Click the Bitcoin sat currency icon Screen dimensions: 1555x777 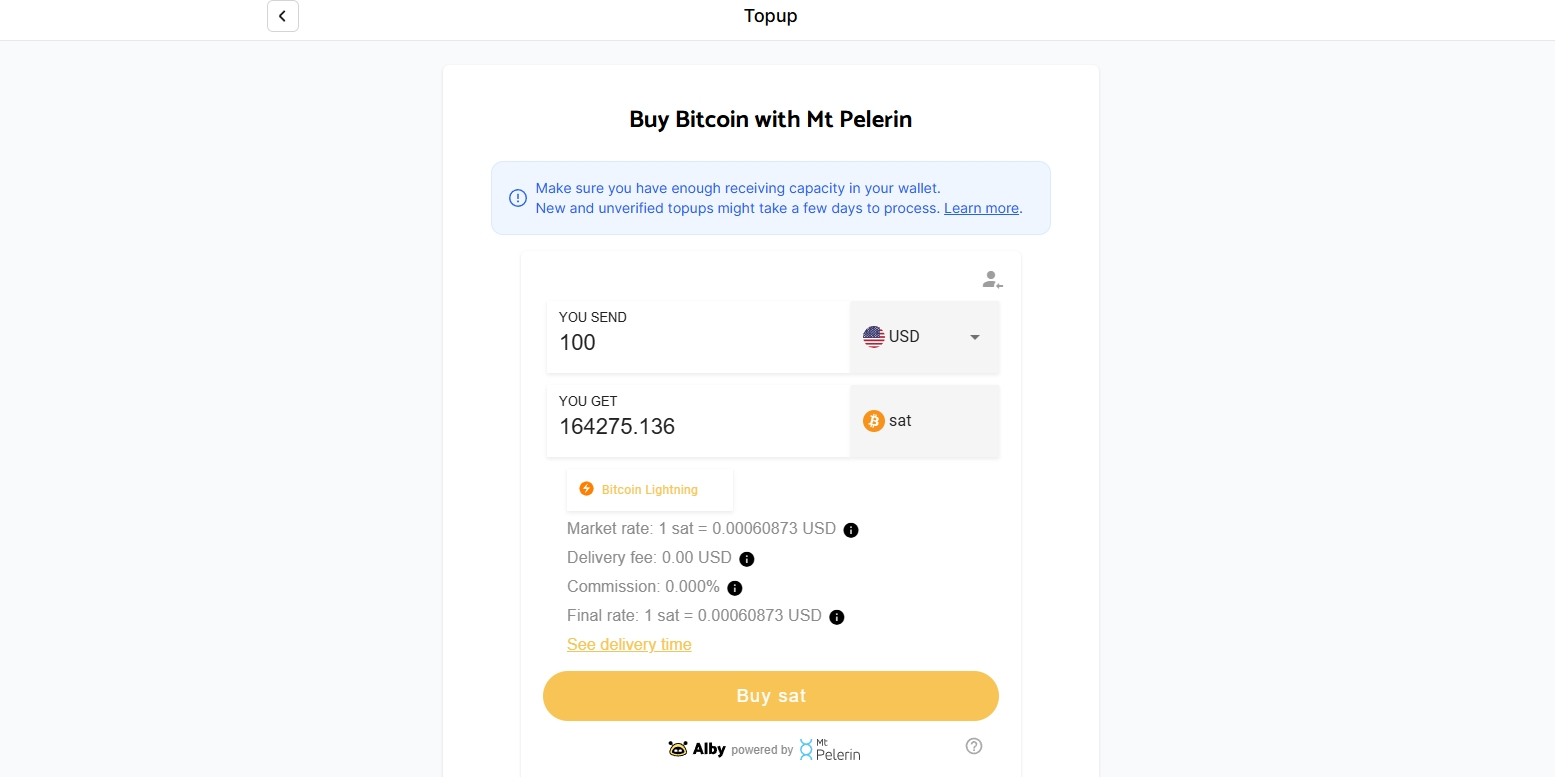(874, 421)
